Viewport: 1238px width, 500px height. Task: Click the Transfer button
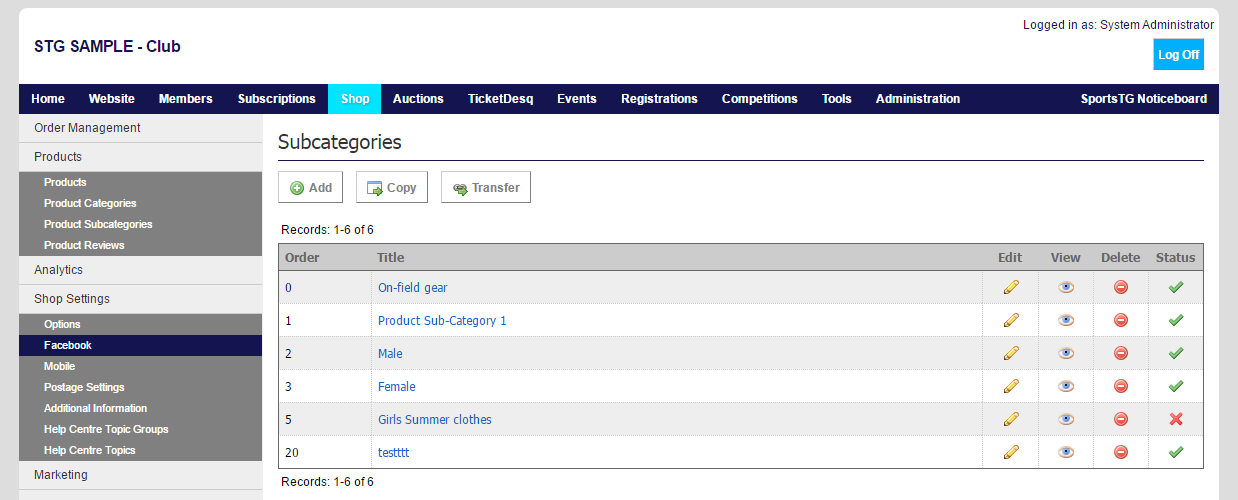point(486,187)
